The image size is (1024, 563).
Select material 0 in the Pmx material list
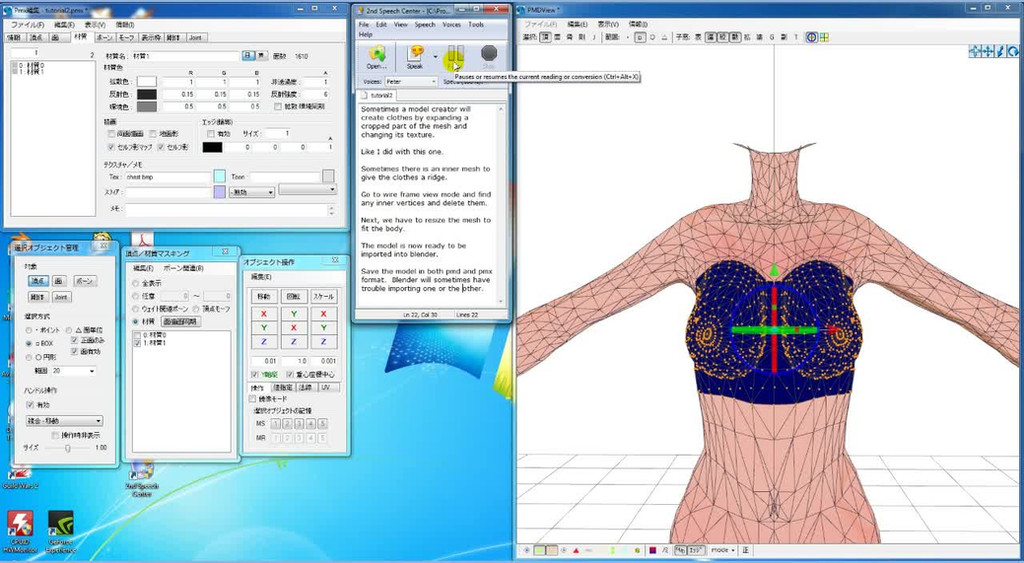pos(31,65)
